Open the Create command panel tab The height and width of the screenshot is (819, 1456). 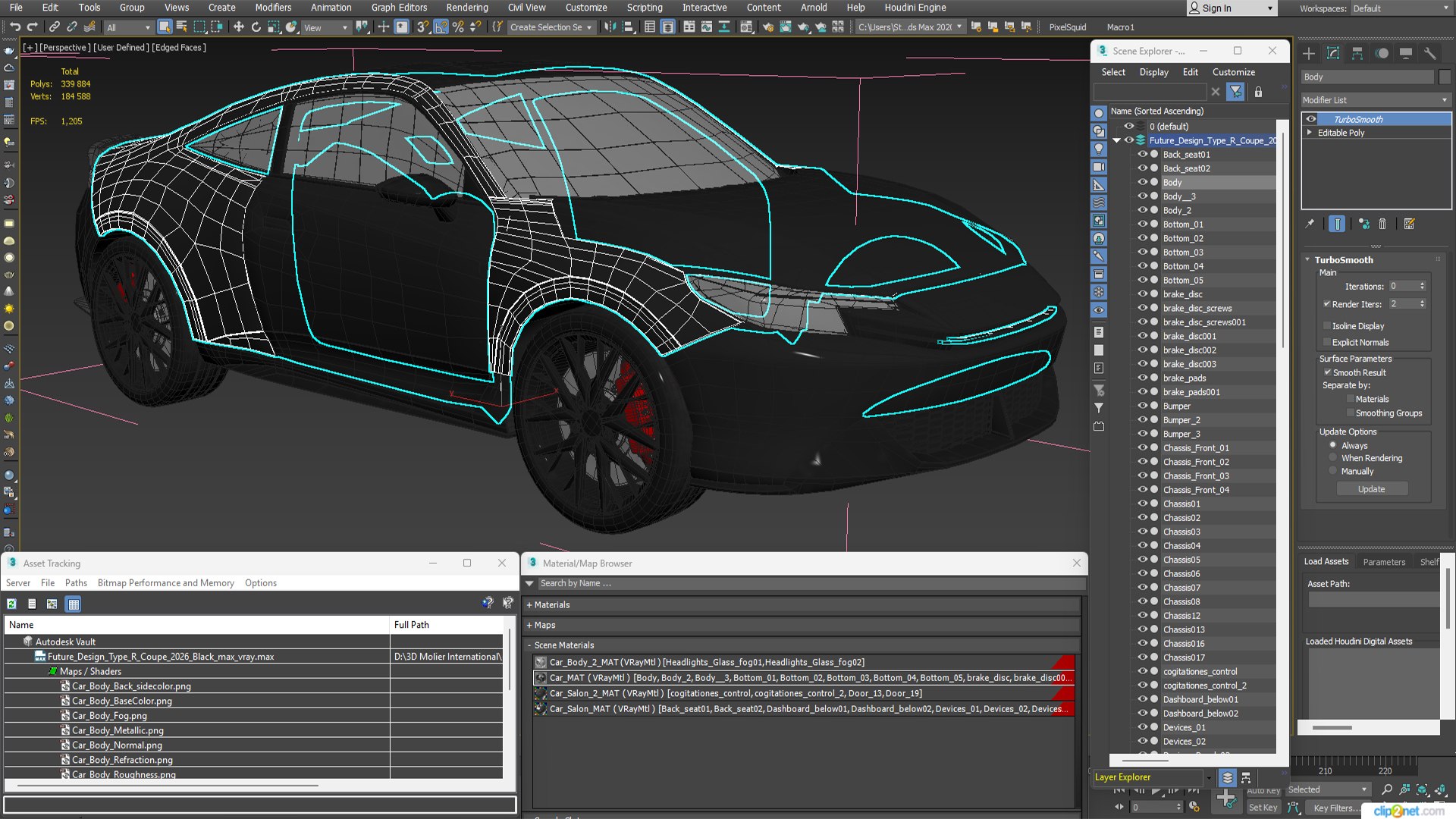tap(1309, 53)
